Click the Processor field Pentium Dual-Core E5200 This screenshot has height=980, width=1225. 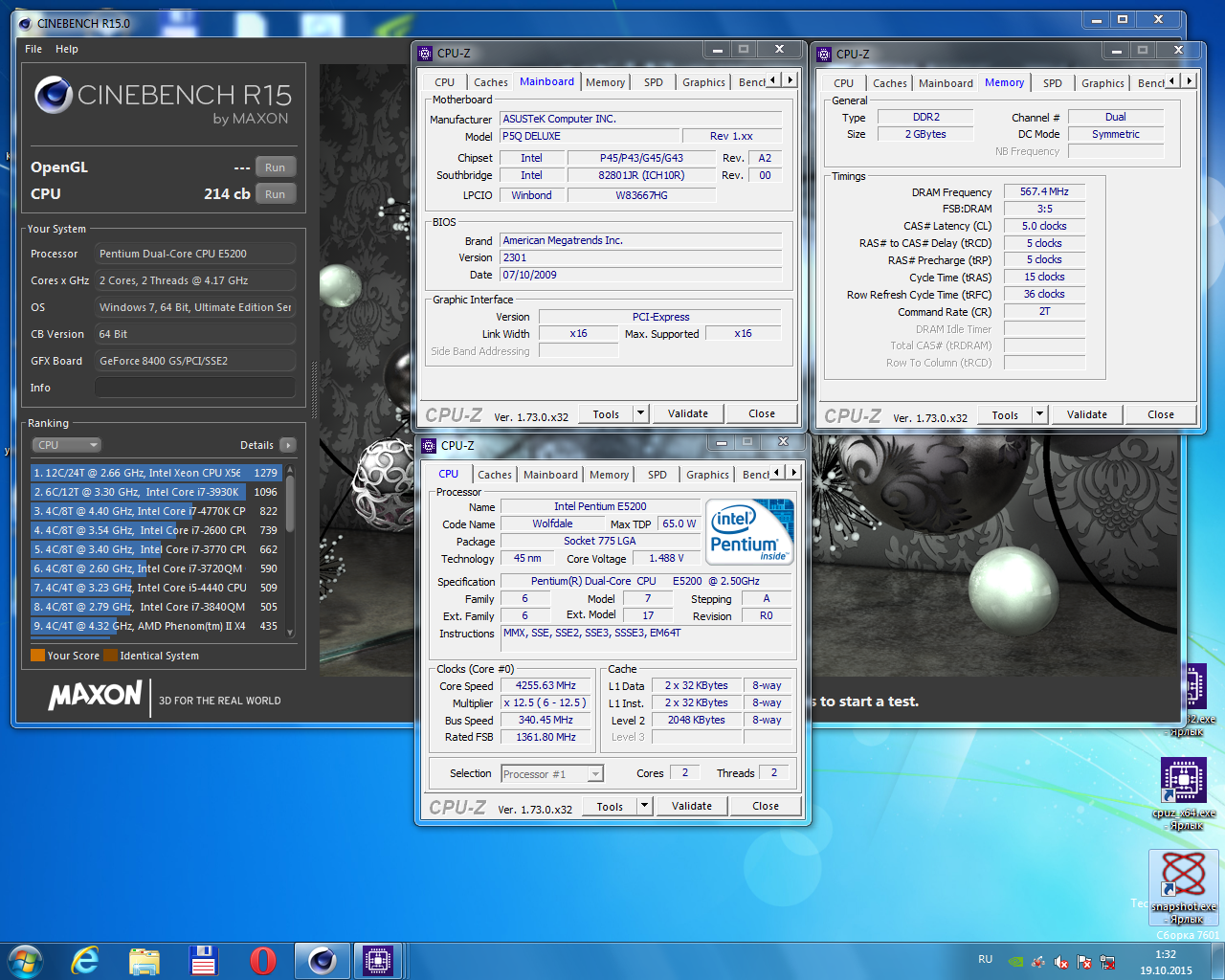[x=195, y=254]
